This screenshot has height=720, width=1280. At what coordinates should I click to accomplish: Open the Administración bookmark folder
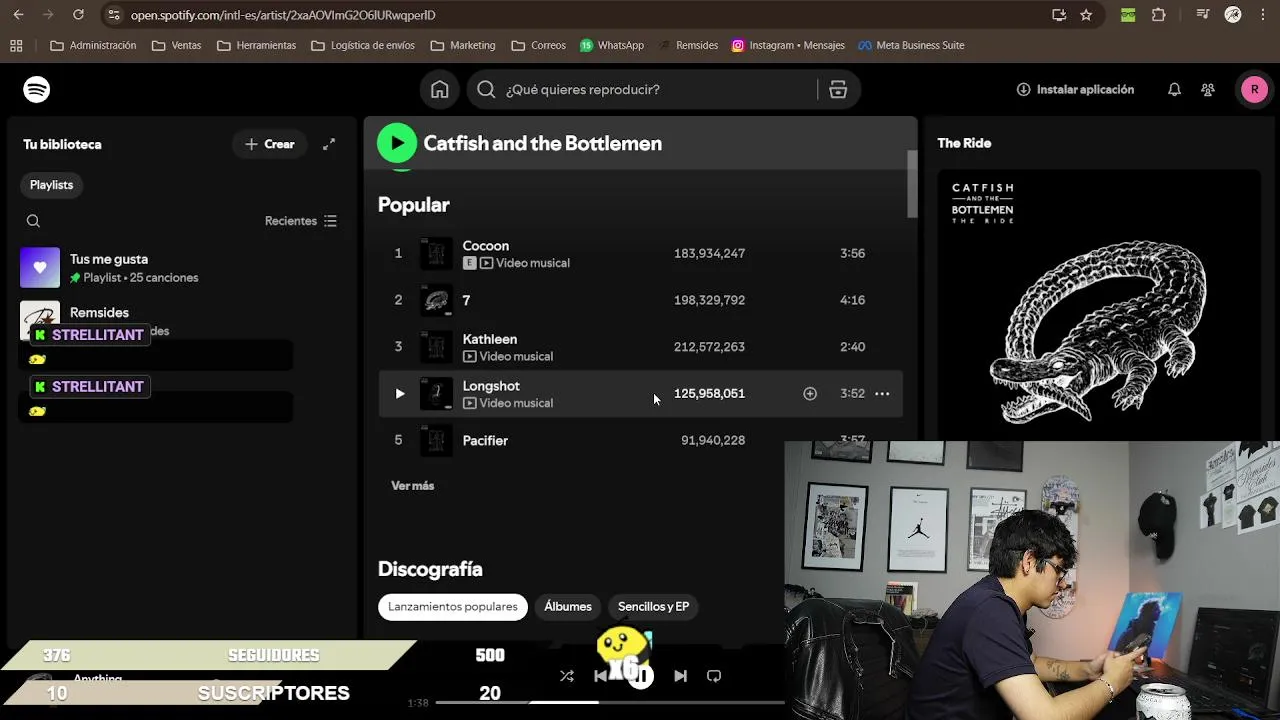[x=93, y=45]
